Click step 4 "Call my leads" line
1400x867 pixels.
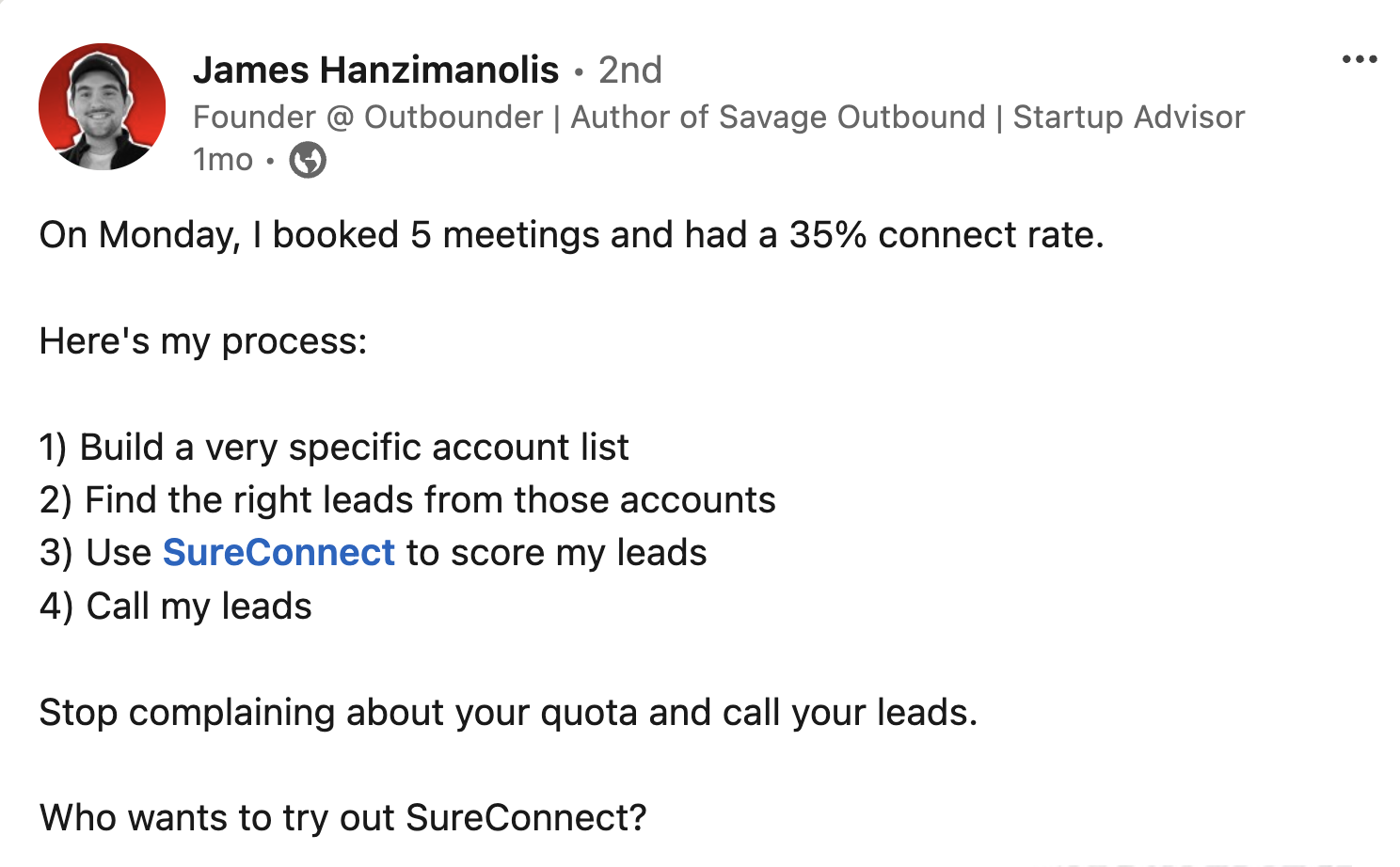(176, 607)
